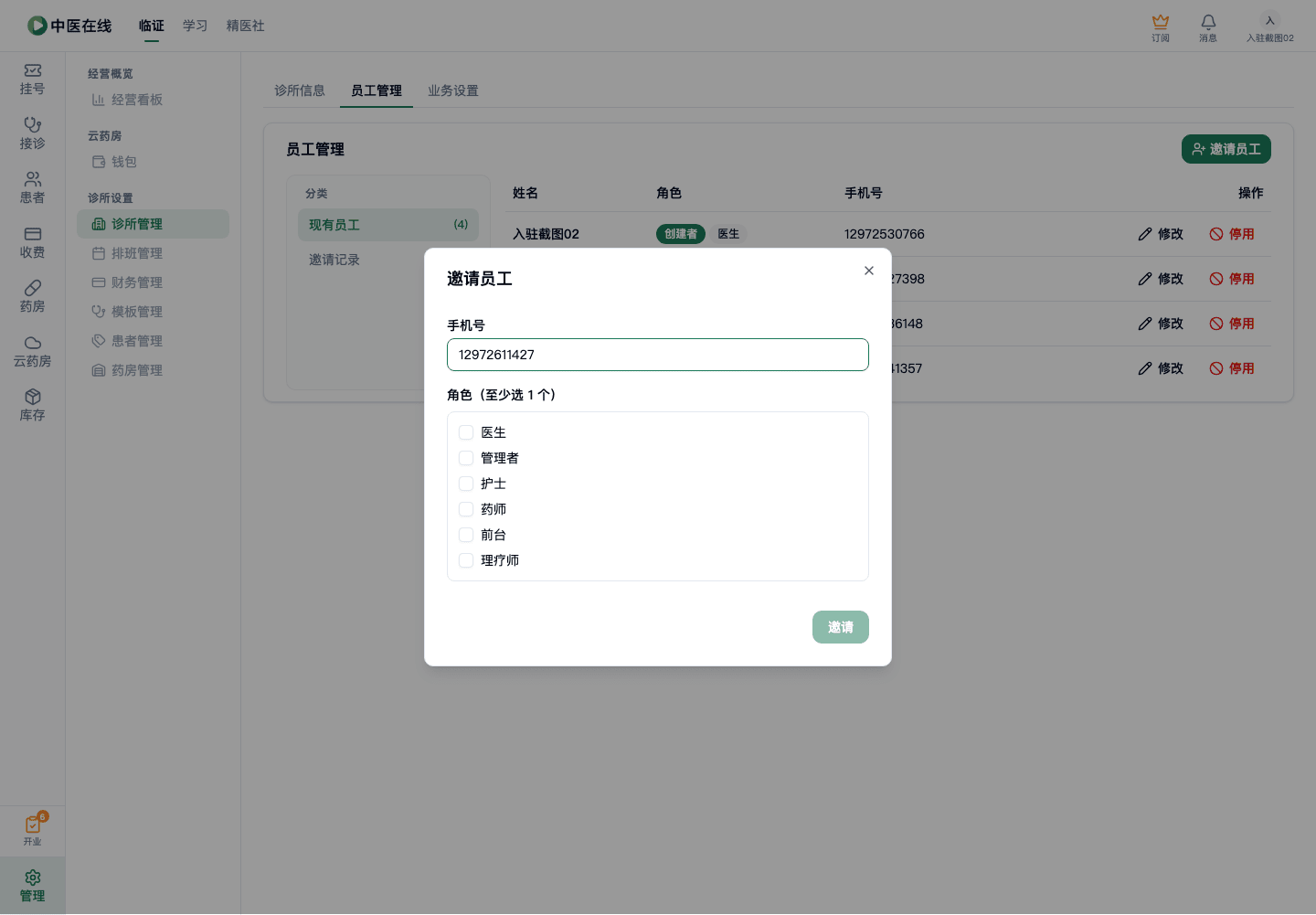This screenshot has height=915, width=1316.
Task: Check the 医生 role checkbox
Action: (x=466, y=432)
